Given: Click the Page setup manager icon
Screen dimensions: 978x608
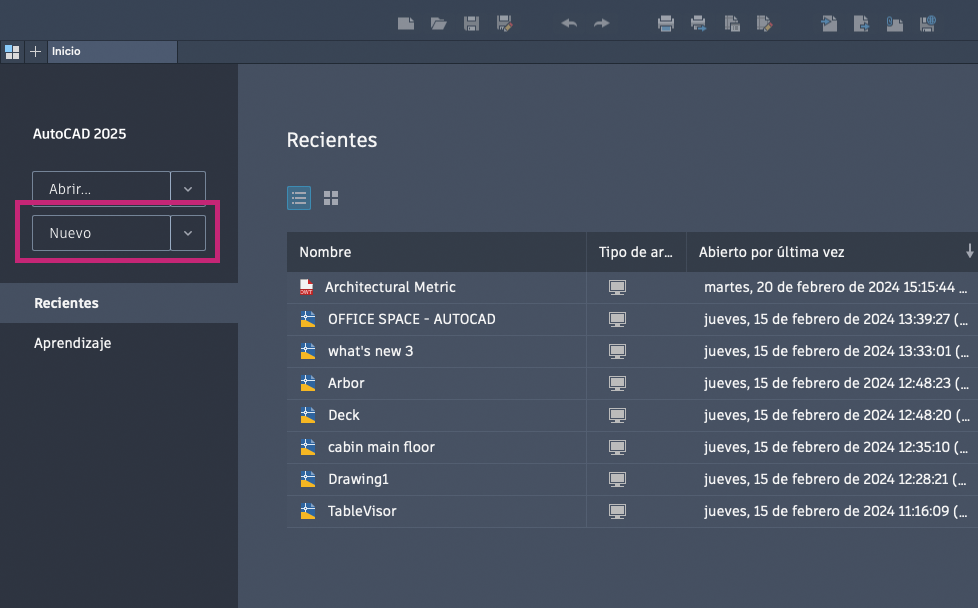Looking at the screenshot, I should pyautogui.click(x=732, y=24).
